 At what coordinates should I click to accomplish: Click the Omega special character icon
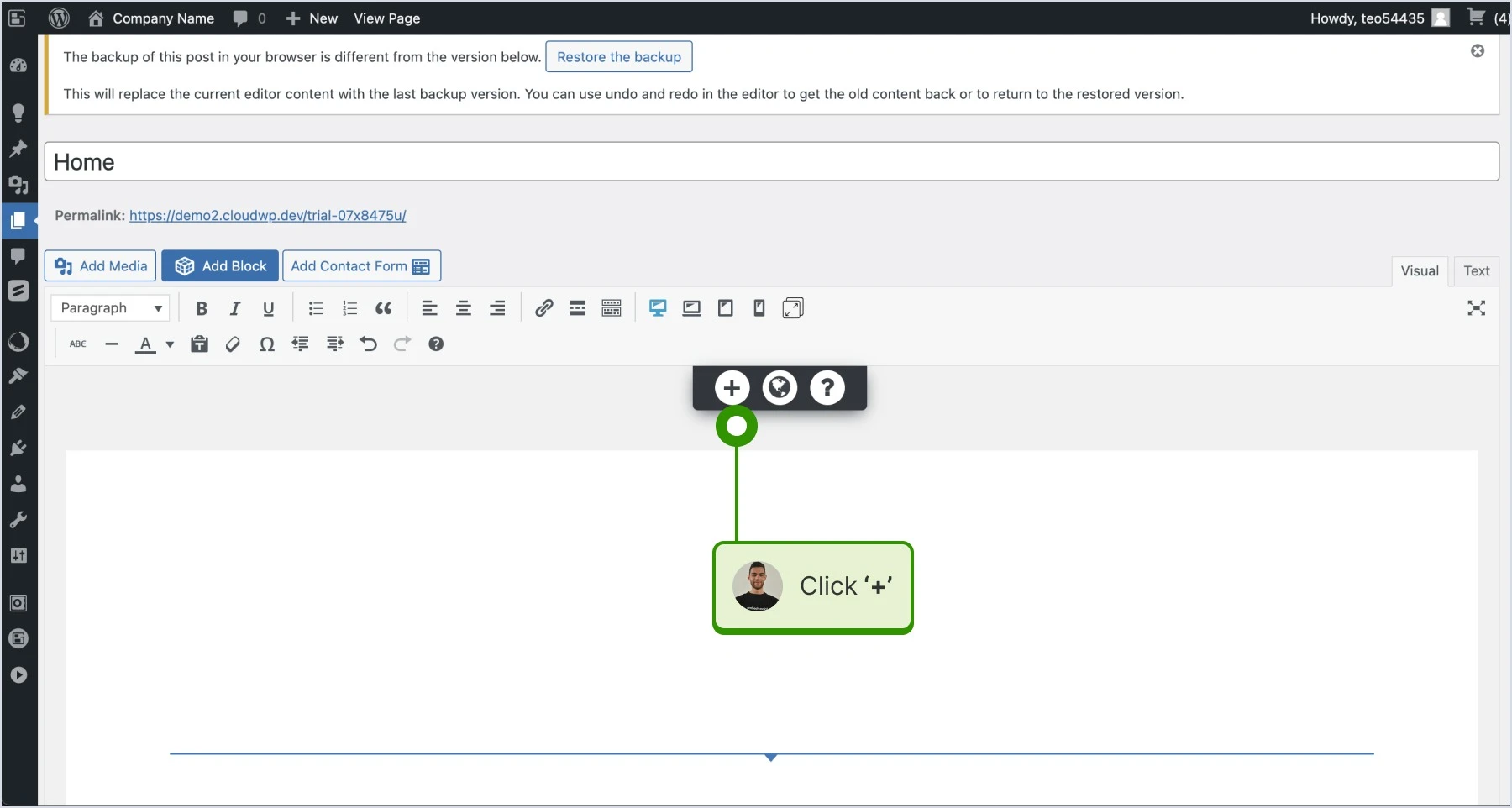point(267,344)
